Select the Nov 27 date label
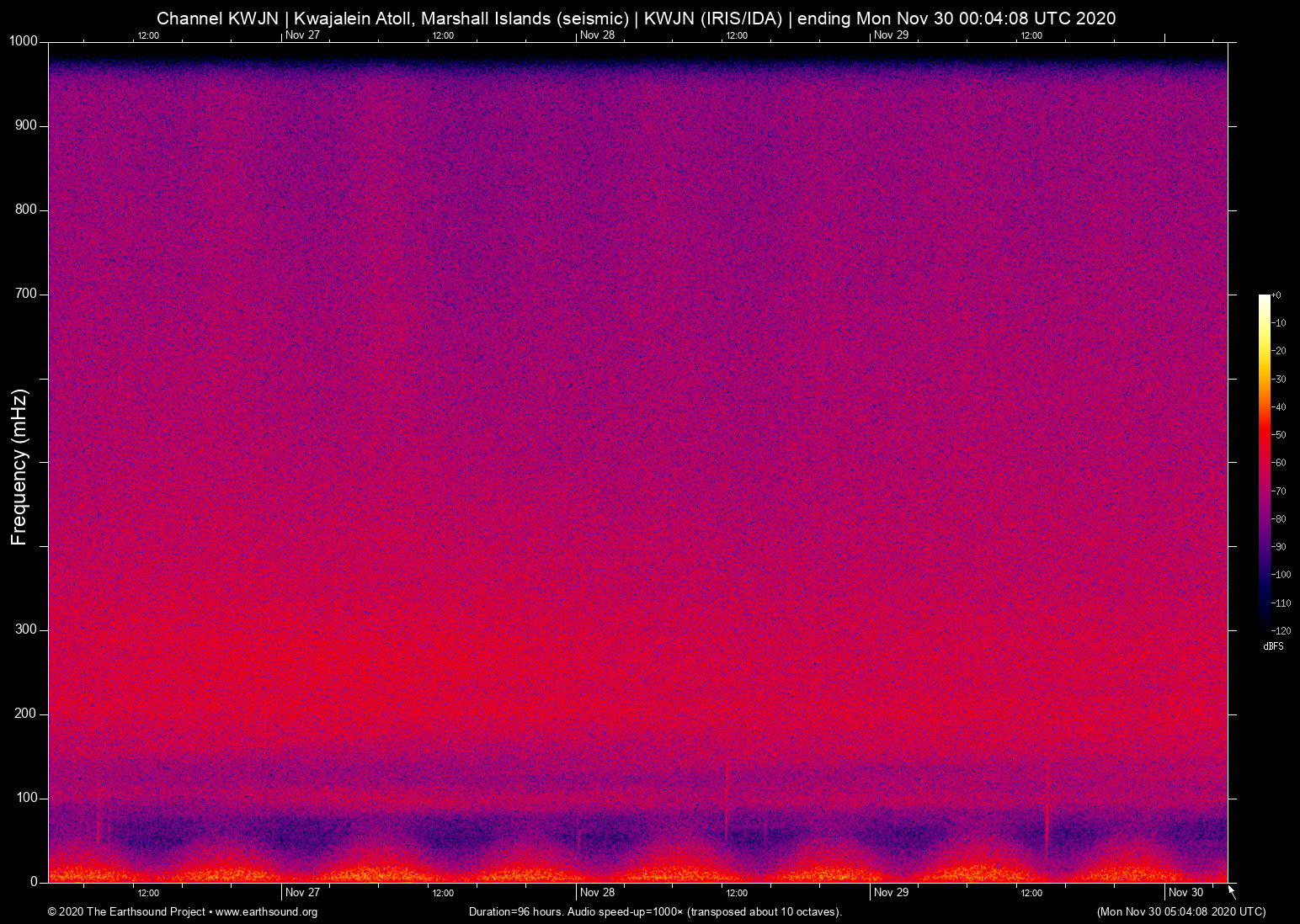Screen dimensions: 1300x924 302,893
